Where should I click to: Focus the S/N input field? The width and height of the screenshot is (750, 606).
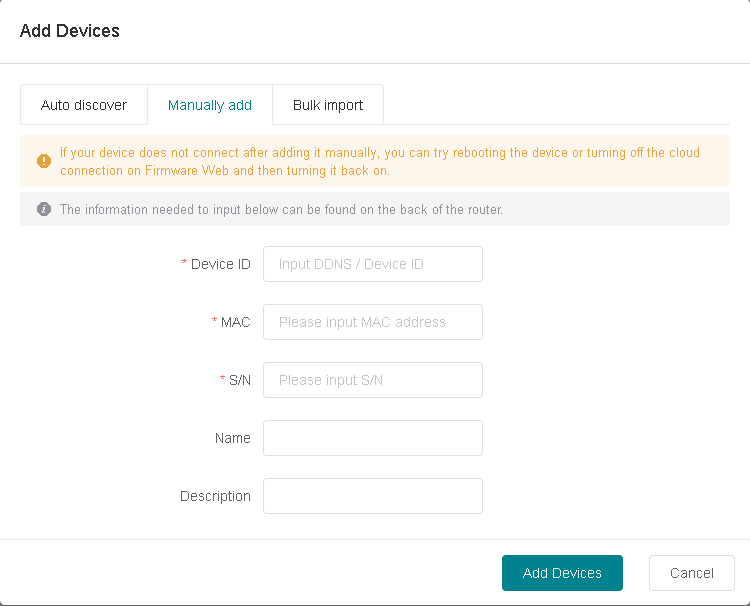click(373, 380)
